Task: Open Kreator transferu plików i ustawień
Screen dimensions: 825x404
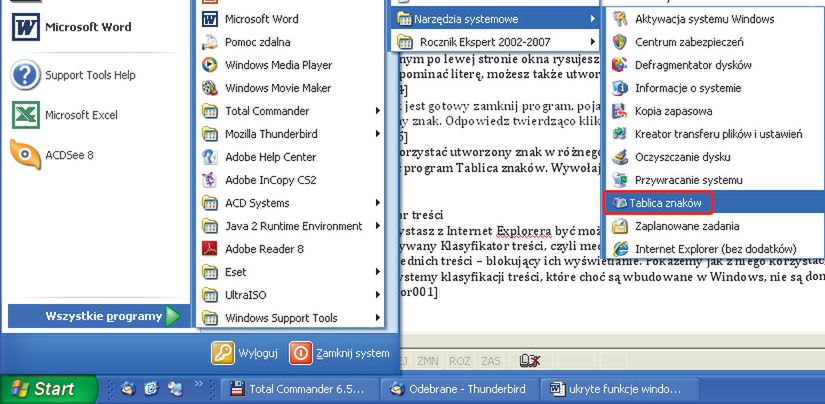Action: click(715, 134)
